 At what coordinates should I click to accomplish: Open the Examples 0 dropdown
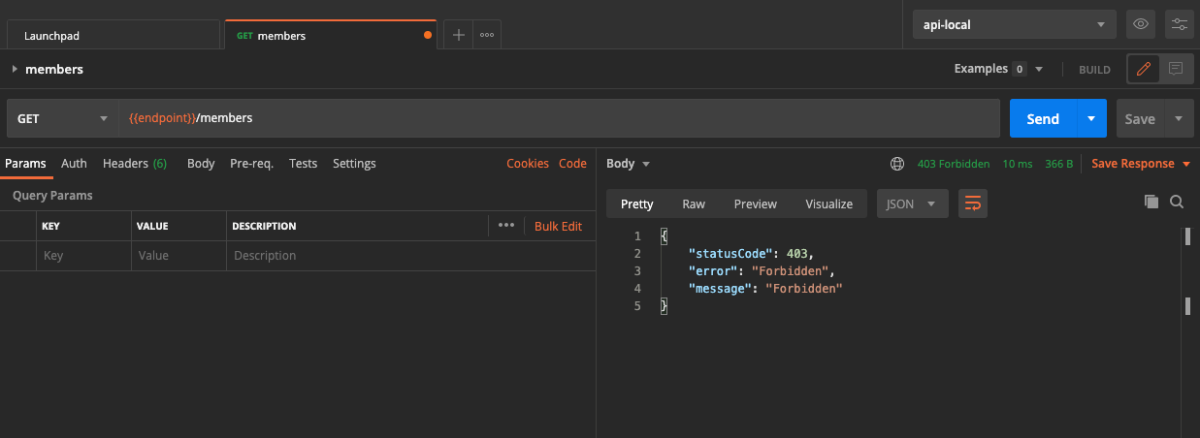point(998,69)
